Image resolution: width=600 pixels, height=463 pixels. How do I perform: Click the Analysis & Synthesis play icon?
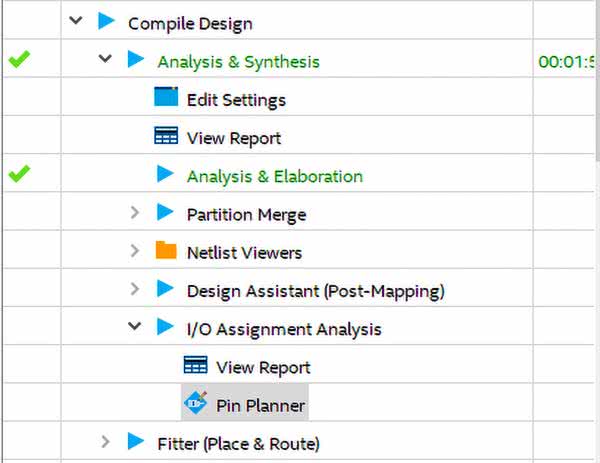pos(137,60)
